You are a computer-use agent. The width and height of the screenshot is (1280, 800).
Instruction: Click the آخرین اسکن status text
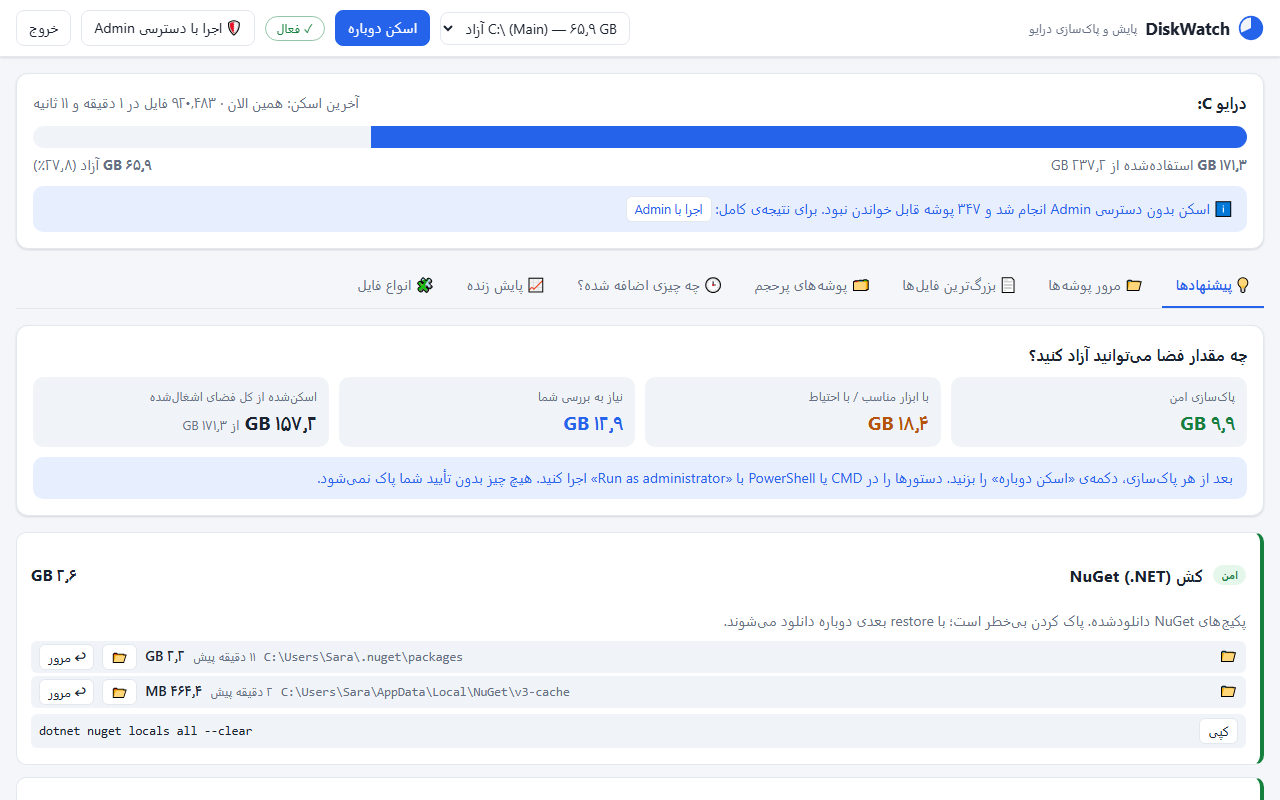click(x=196, y=103)
